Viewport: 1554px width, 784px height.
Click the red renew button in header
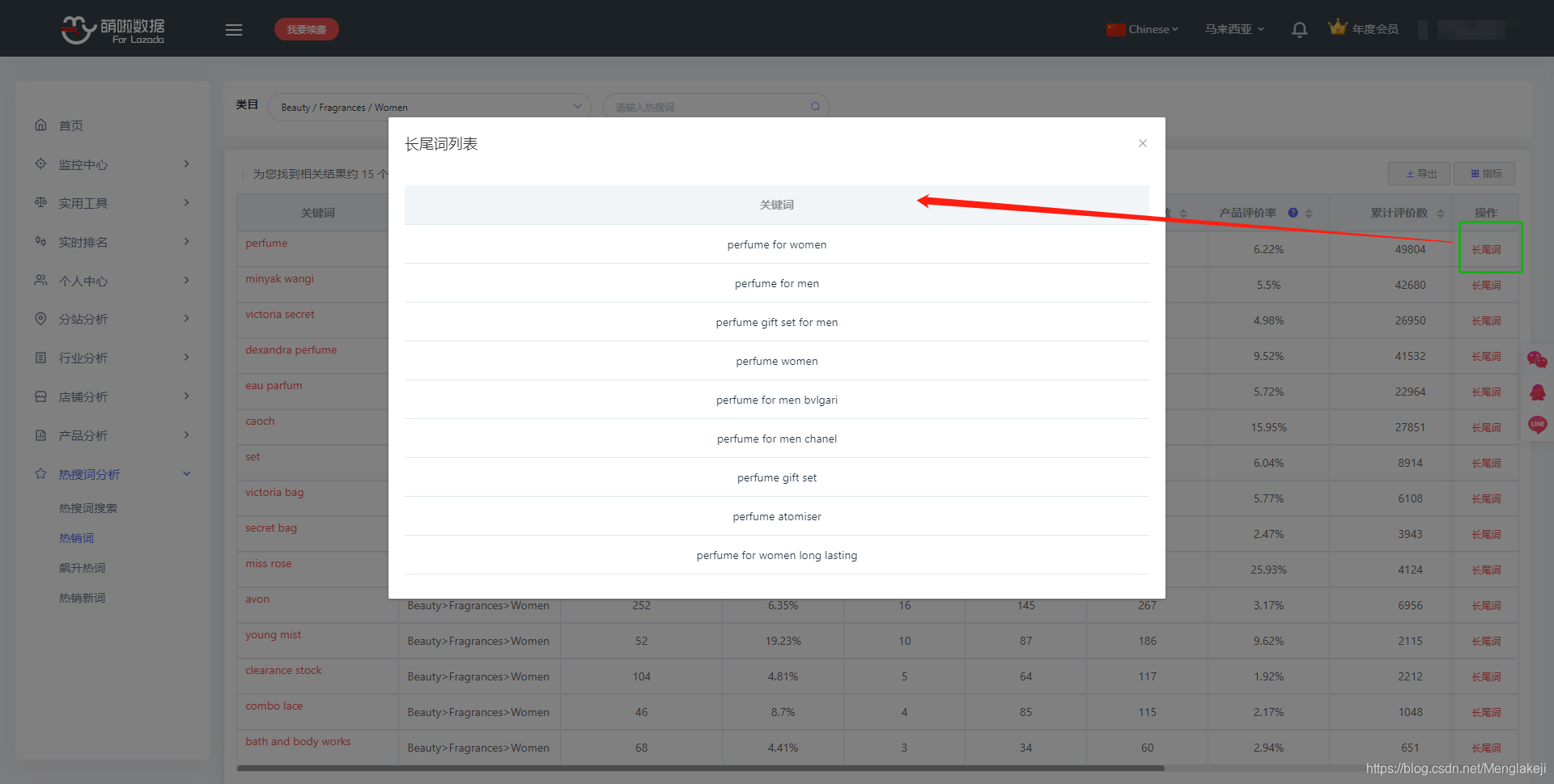pos(306,29)
